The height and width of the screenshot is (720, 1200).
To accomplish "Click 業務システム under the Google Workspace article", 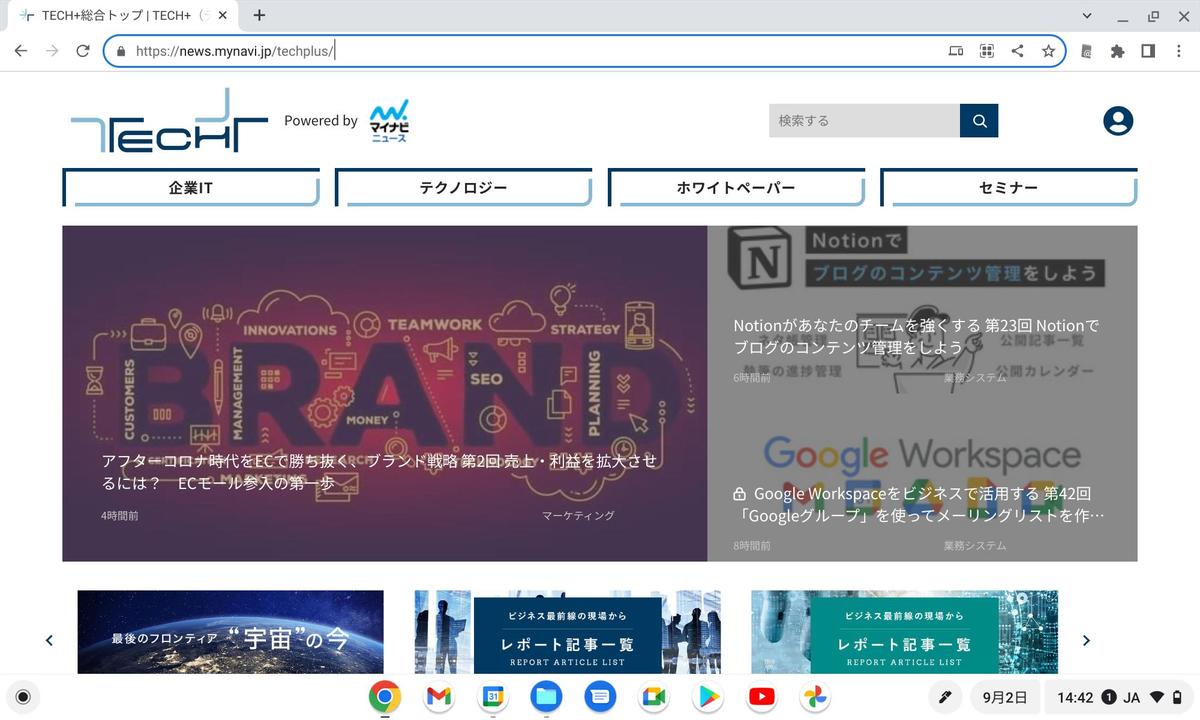I will [975, 546].
